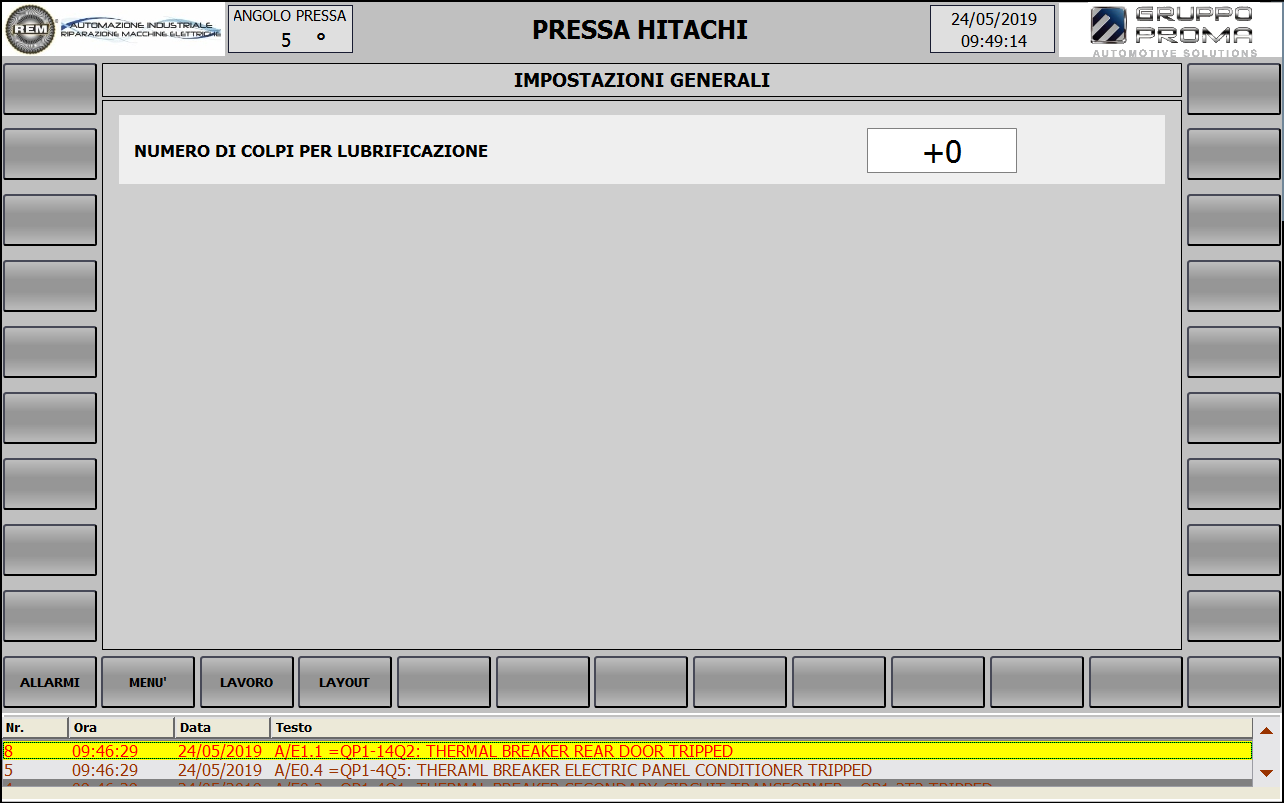Viewport: 1284px width, 803px height.
Task: Click the alarm list up arrow
Action: coord(1266,731)
